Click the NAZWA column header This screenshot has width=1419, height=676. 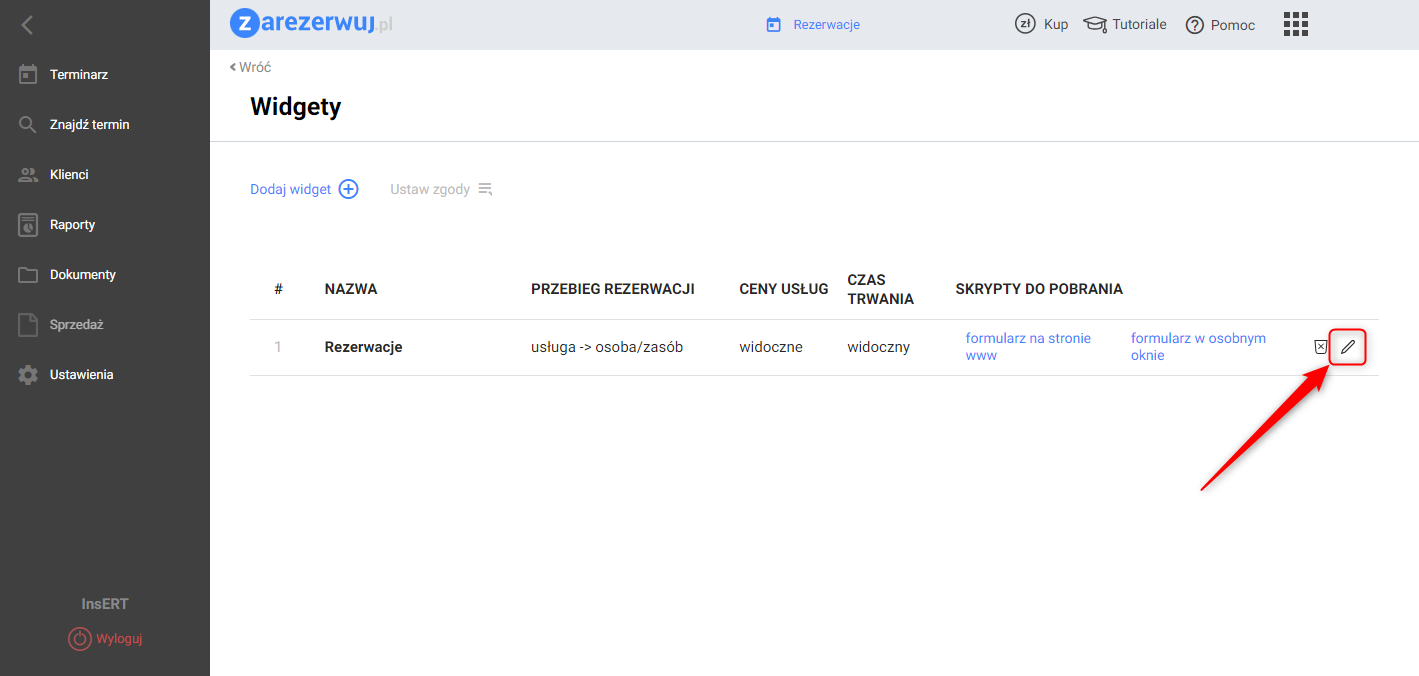[x=351, y=289]
